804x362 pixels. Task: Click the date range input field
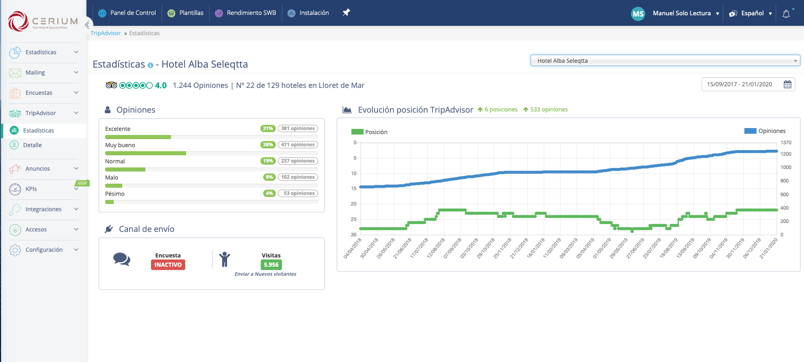pos(748,85)
